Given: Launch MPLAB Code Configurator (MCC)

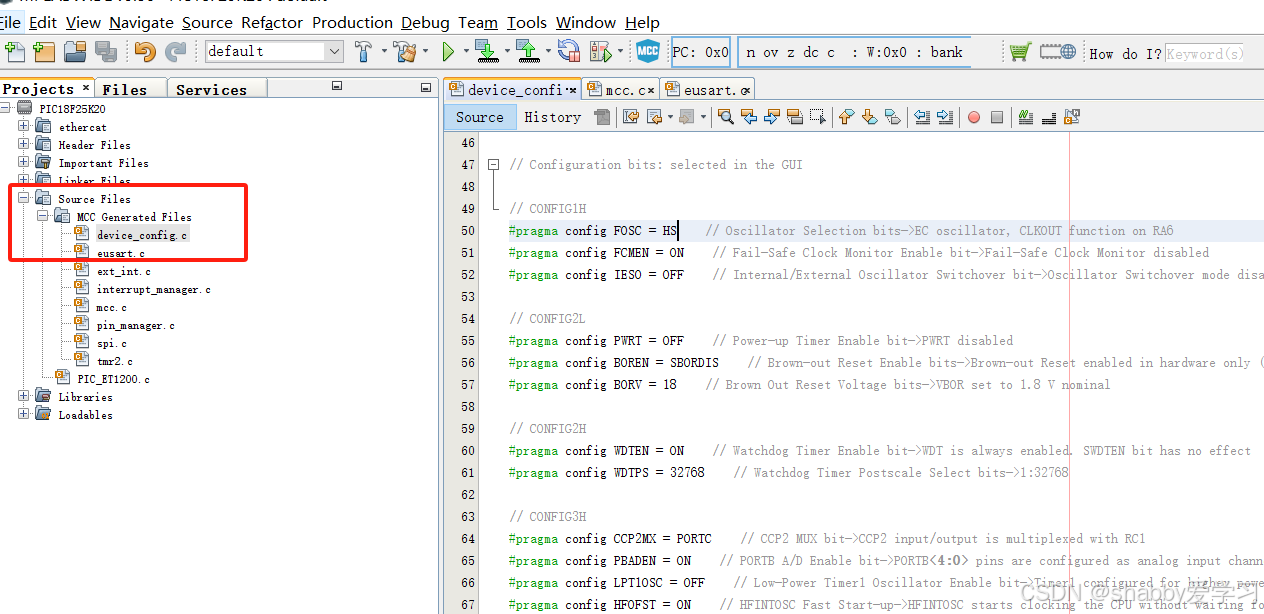Looking at the screenshot, I should coord(648,51).
